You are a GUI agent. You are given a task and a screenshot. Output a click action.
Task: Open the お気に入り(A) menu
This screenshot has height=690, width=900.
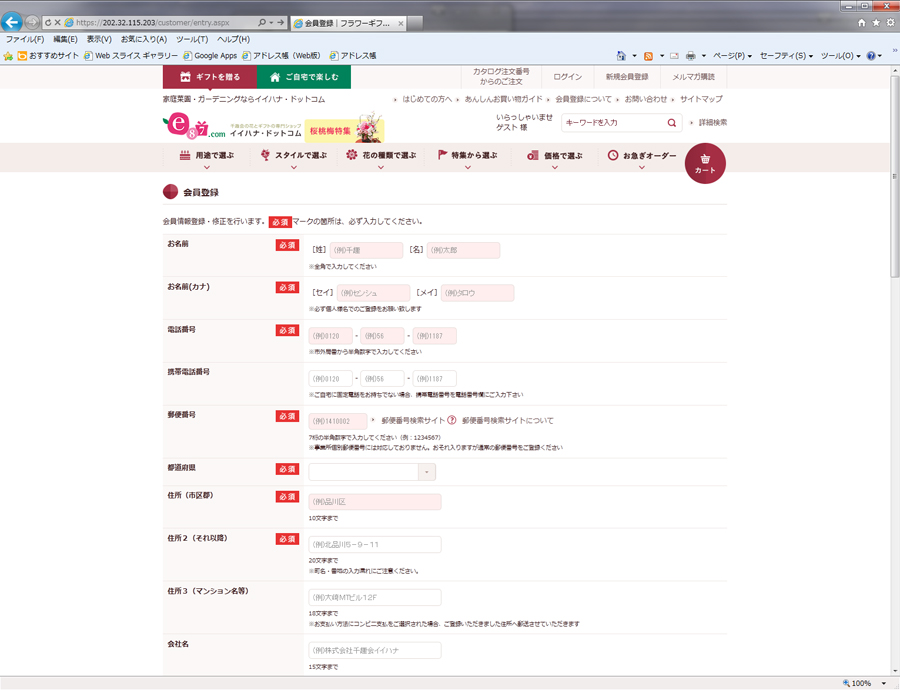pyautogui.click(x=143, y=39)
